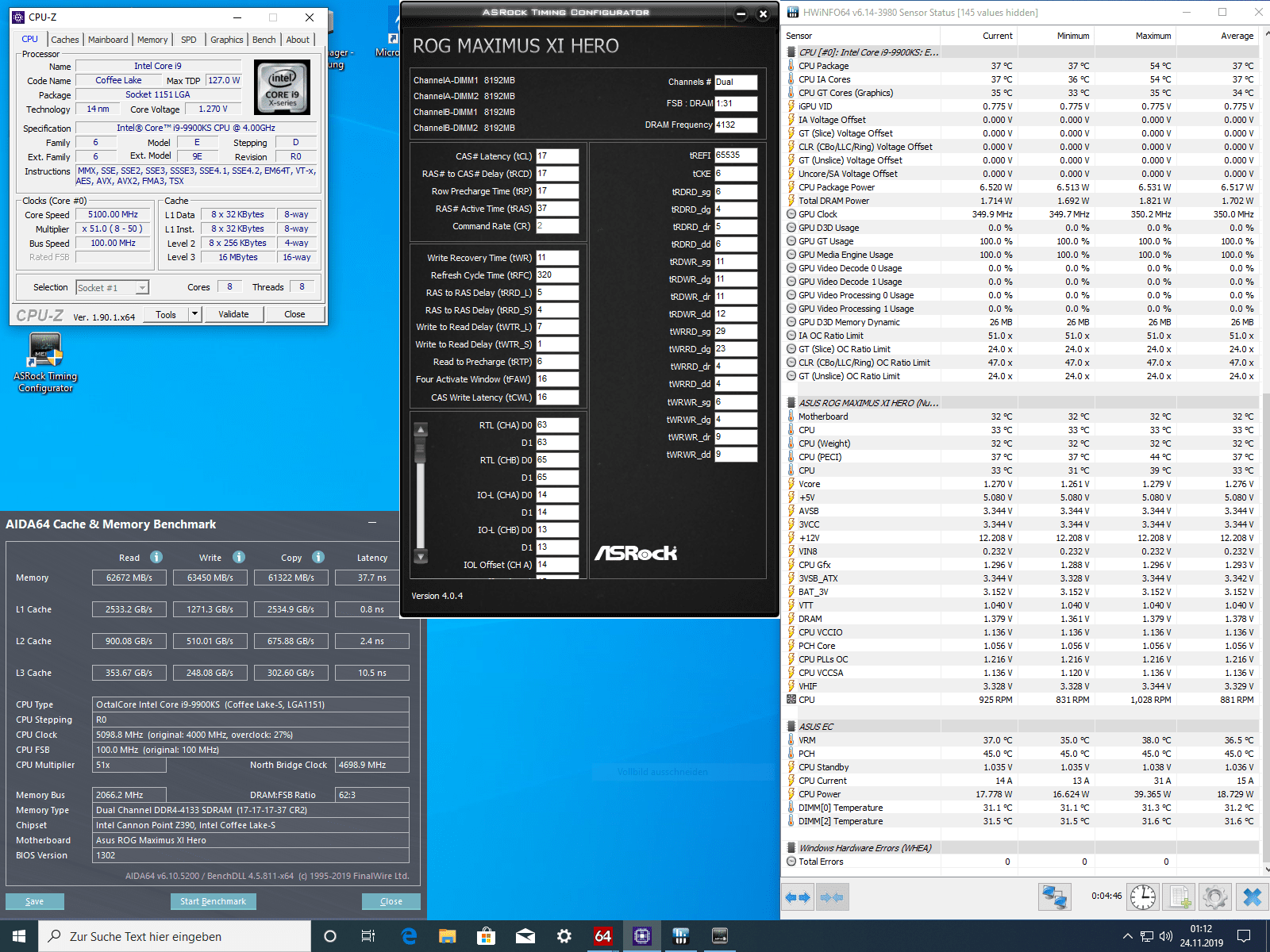The image size is (1270, 952).
Task: Click the scroll-up arrow in ASRock Timing Configurator
Action: [421, 430]
